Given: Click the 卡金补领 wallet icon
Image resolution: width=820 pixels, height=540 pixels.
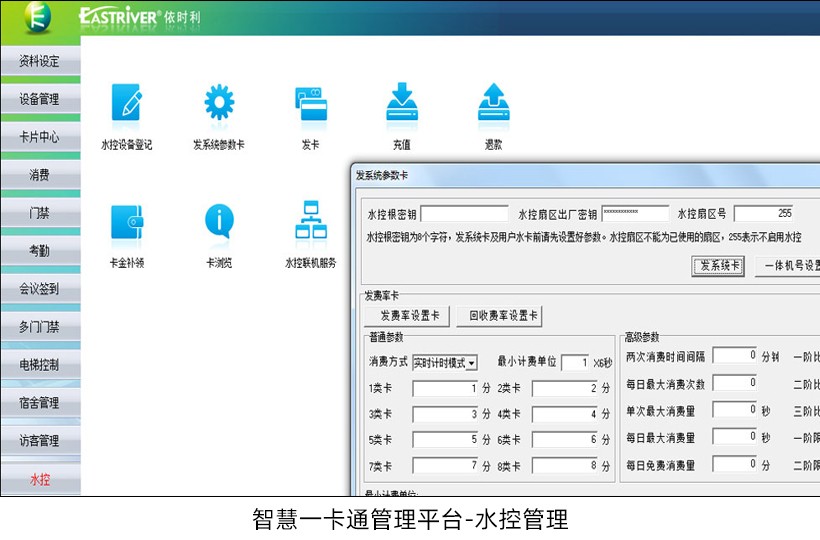Looking at the screenshot, I should pos(127,223).
